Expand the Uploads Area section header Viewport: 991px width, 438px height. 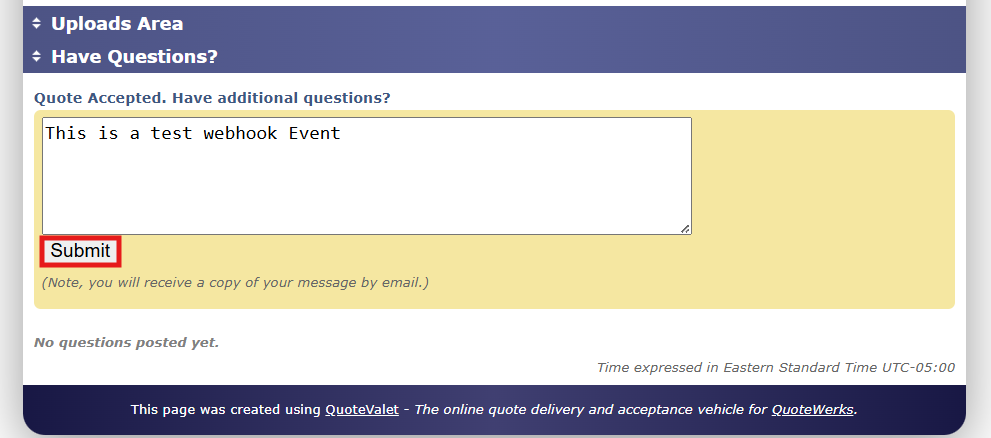[x=117, y=24]
